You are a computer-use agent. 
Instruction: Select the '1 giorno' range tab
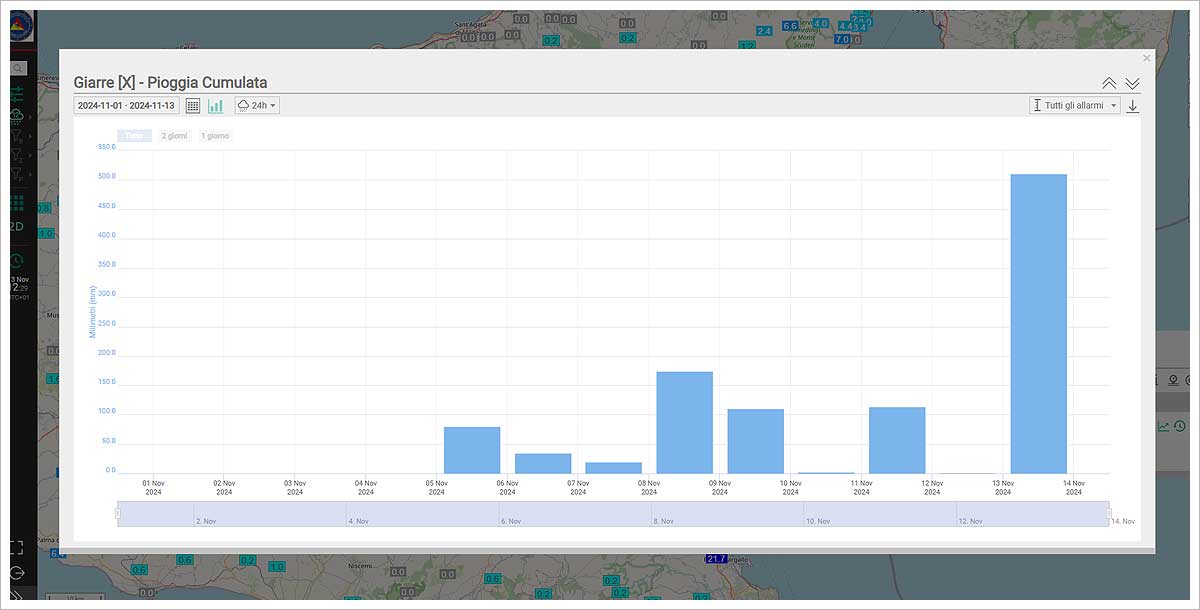pyautogui.click(x=215, y=136)
